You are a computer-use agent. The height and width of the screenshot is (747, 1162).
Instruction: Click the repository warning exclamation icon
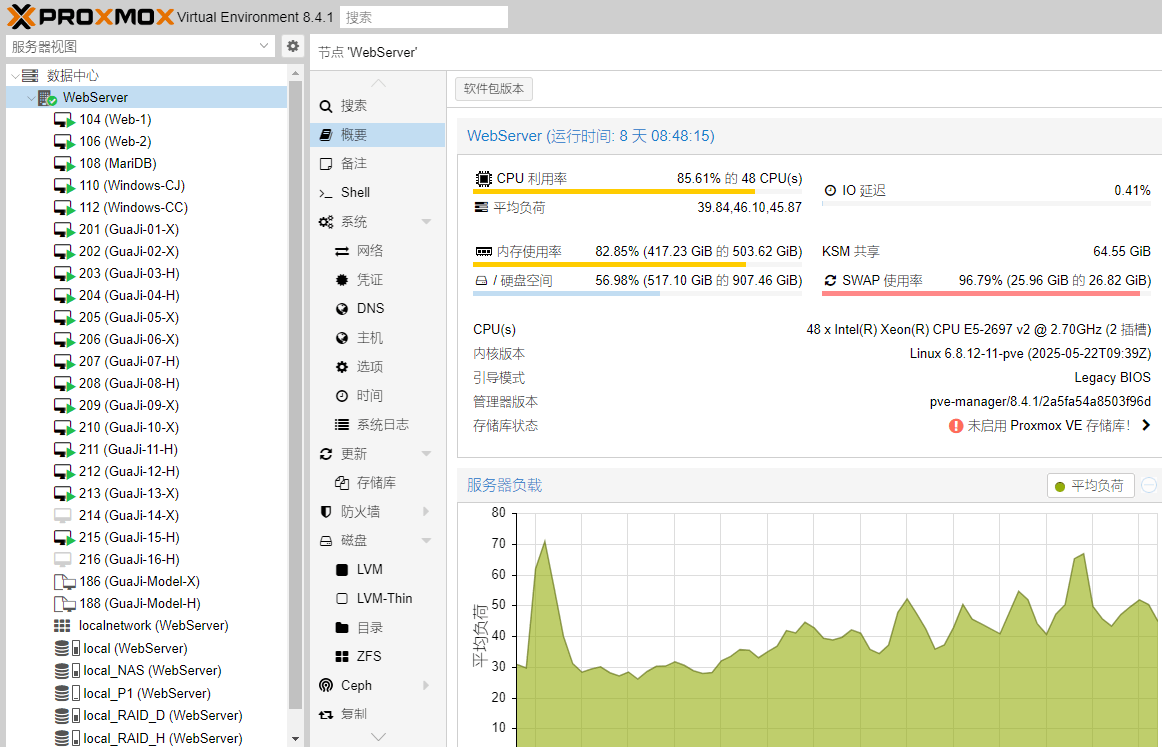coord(956,426)
